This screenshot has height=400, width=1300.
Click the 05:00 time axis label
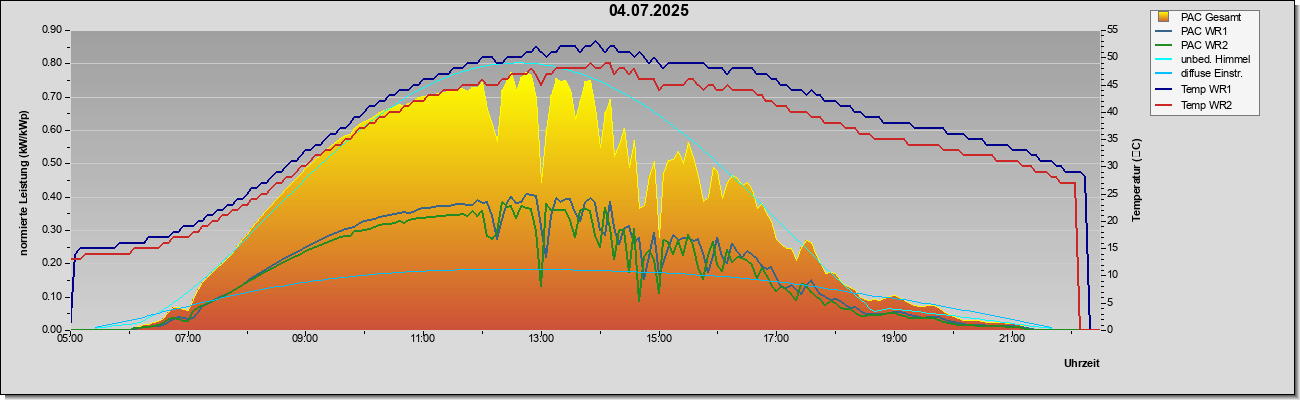tap(70, 340)
